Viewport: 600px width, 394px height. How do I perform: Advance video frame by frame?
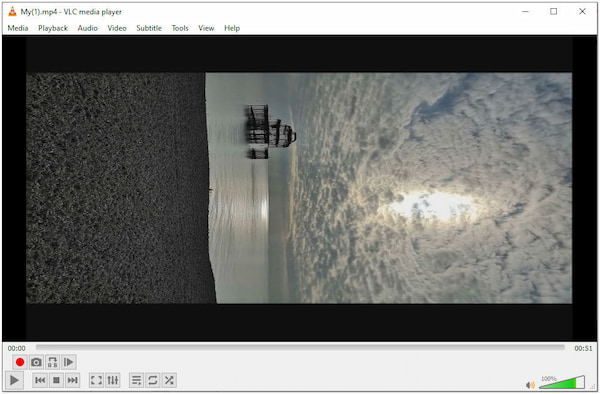(x=69, y=362)
